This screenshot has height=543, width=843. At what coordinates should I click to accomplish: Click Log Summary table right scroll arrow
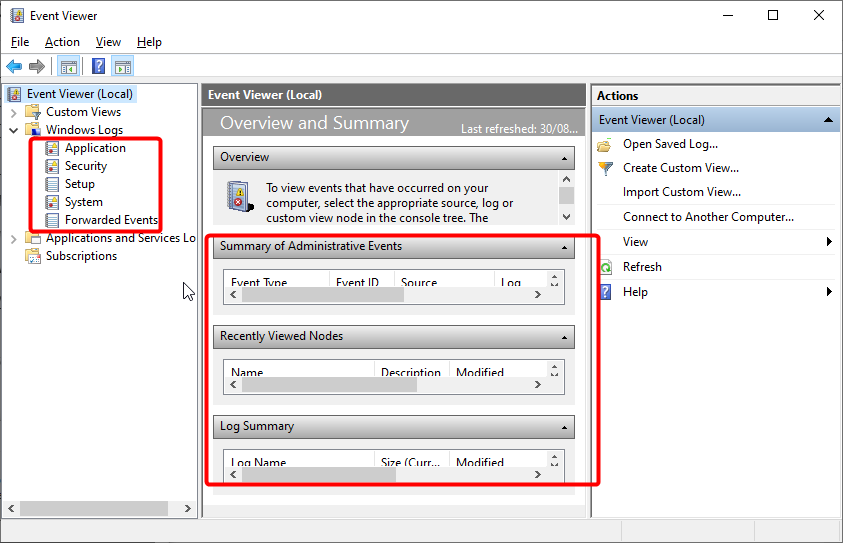click(x=537, y=474)
